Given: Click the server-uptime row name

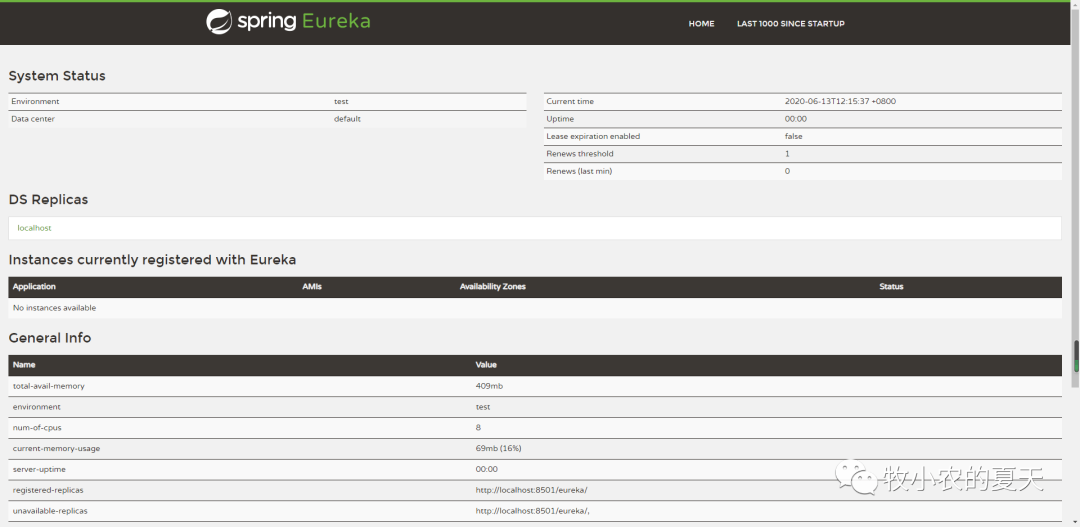Looking at the screenshot, I should click(x=41, y=469).
